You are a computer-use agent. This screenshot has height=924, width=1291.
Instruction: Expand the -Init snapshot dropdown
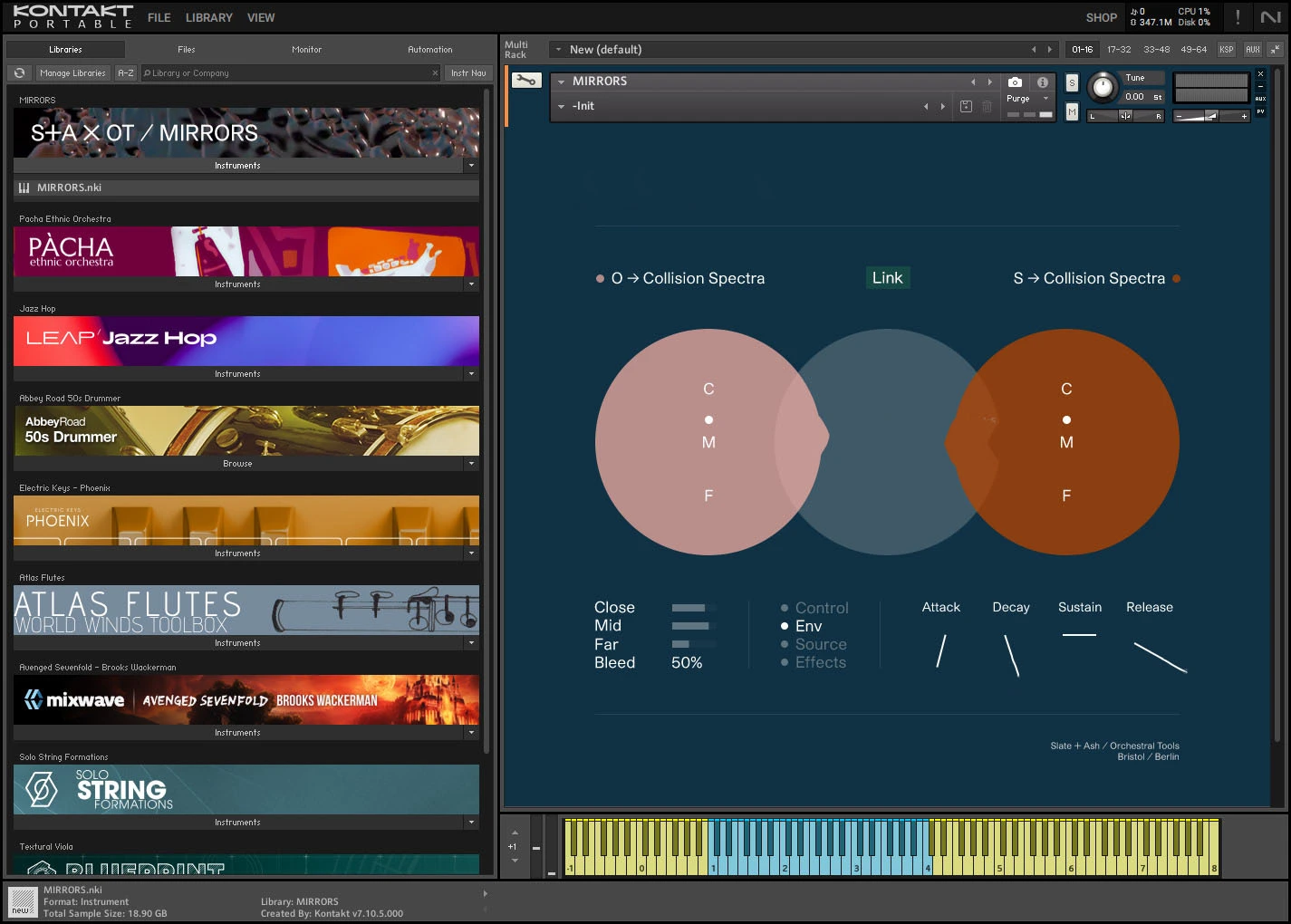[562, 106]
